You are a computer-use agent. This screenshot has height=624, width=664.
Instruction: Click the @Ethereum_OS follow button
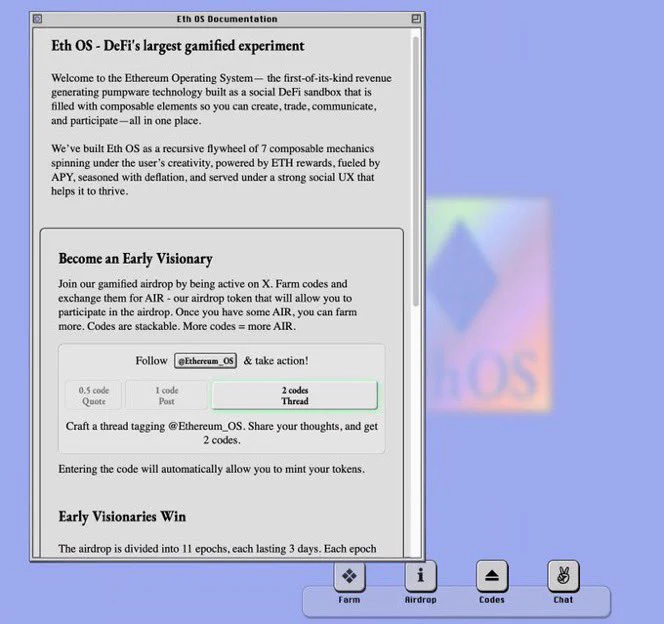[x=205, y=361]
